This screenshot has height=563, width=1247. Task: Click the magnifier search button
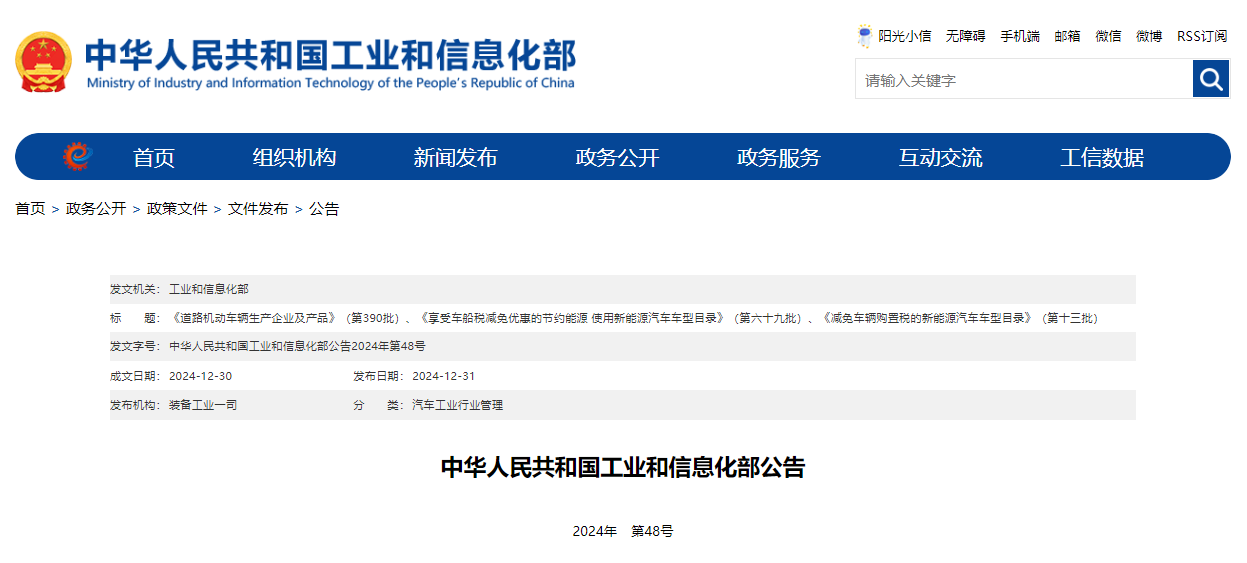(x=1210, y=79)
